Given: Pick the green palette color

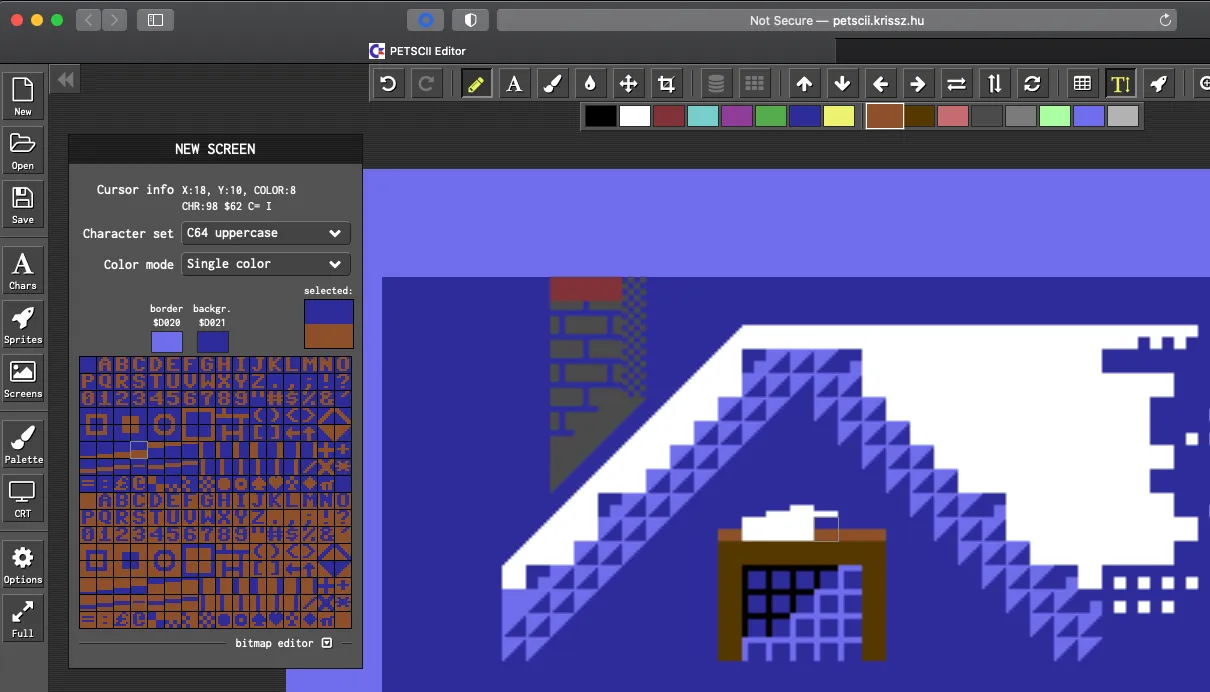Looking at the screenshot, I should (771, 116).
